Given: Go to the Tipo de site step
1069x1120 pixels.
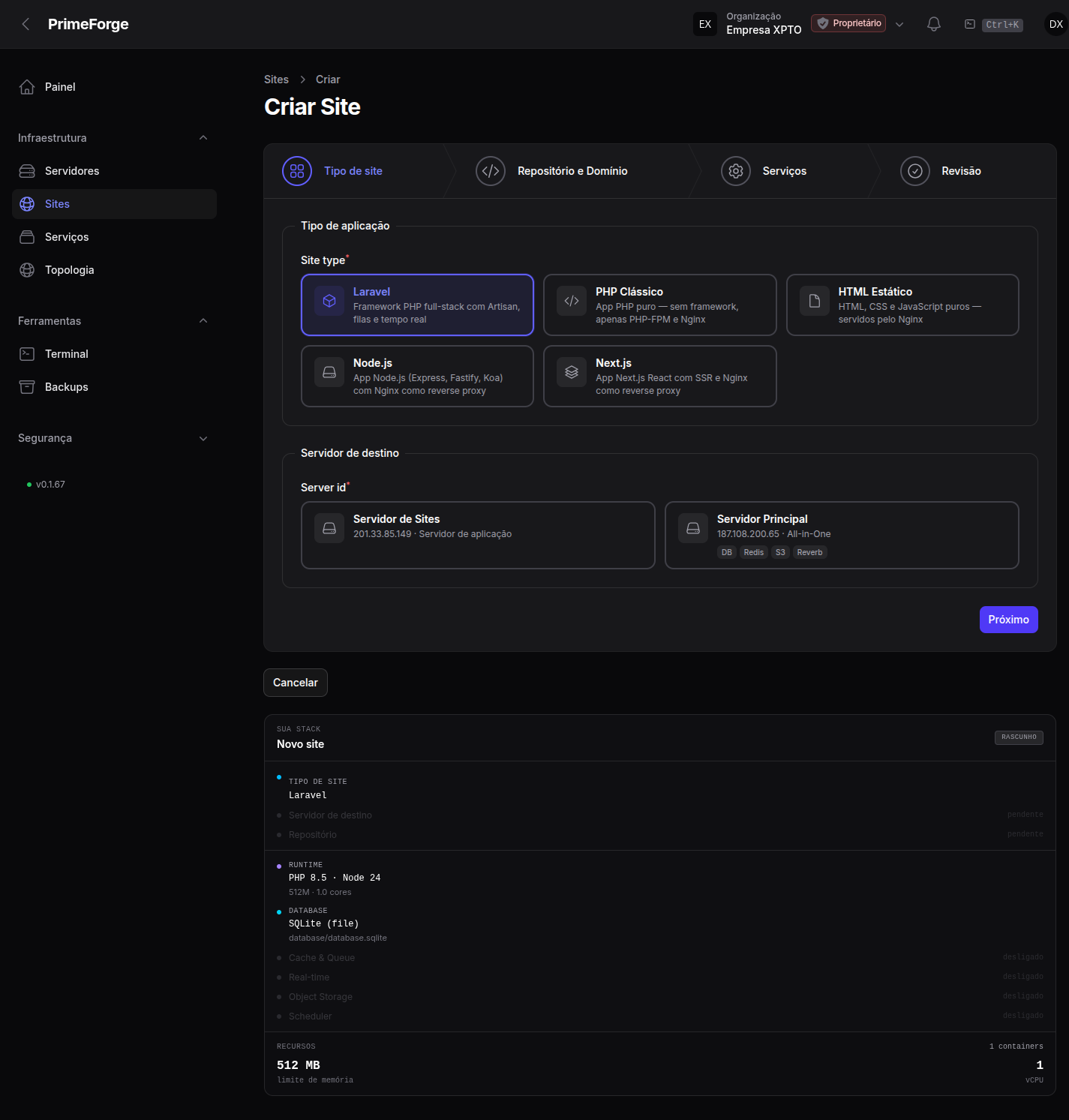Looking at the screenshot, I should click(353, 171).
